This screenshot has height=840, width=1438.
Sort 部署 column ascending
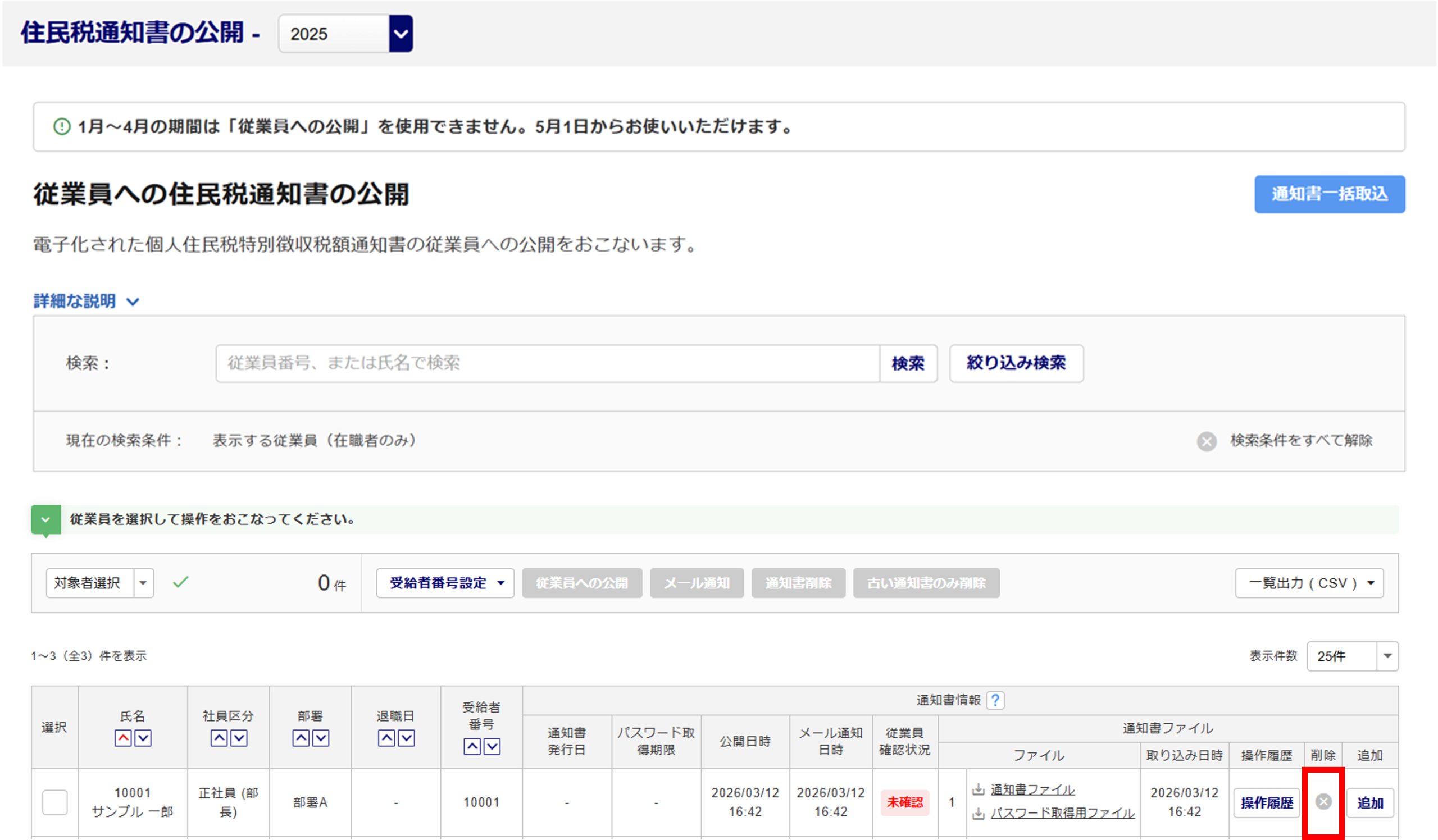301,738
